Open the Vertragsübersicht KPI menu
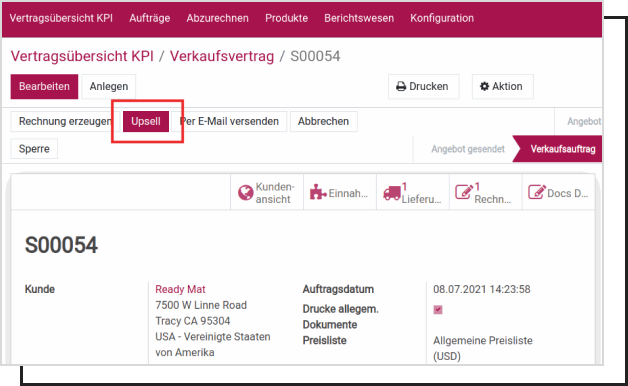This screenshot has height=386, width=628. (x=61, y=18)
